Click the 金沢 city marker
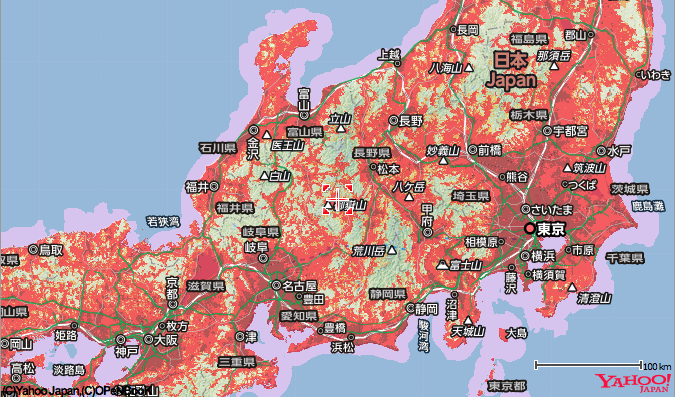Viewport: 675px width, 397px height. (x=254, y=129)
